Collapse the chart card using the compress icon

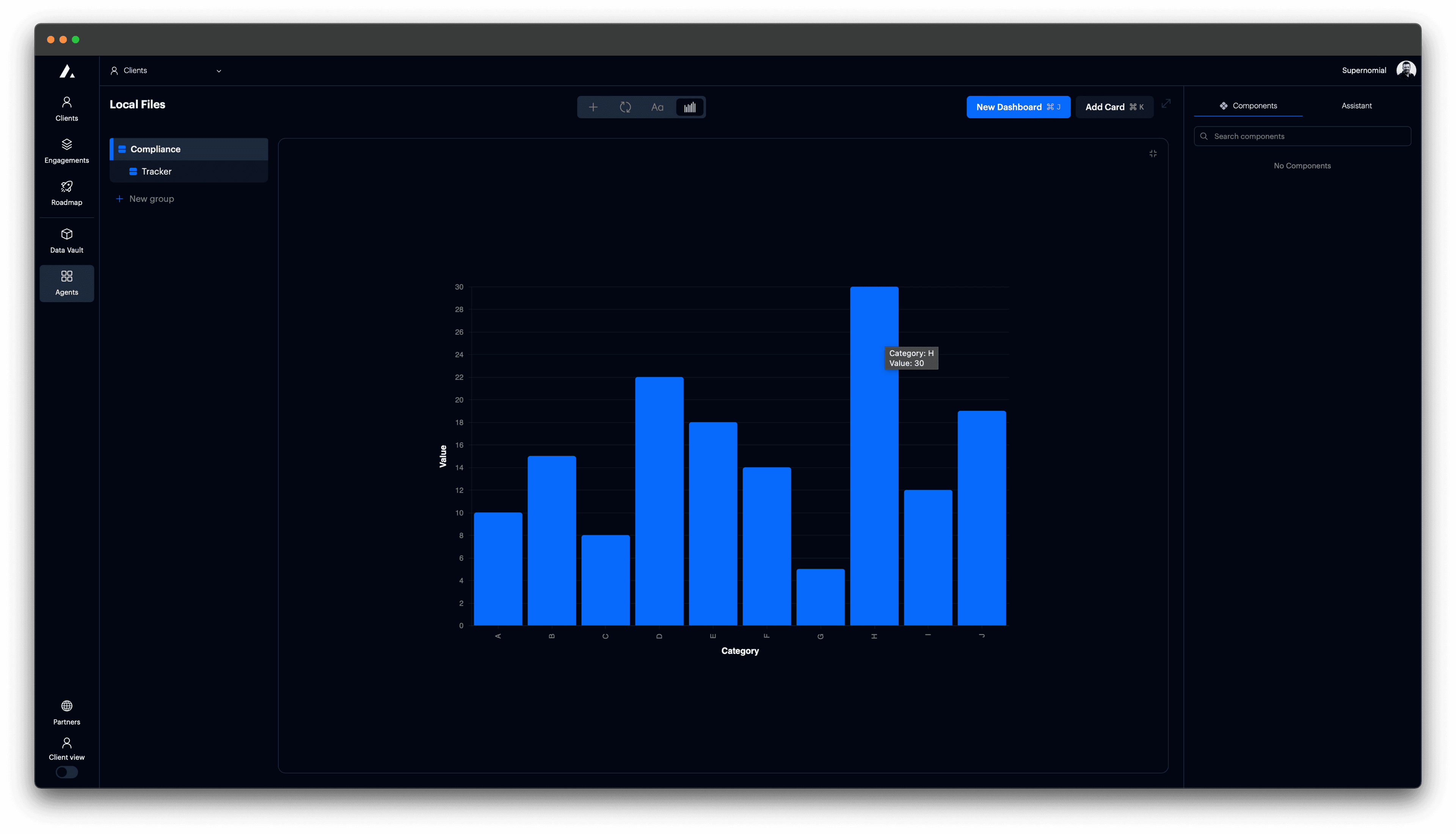[x=1153, y=154]
